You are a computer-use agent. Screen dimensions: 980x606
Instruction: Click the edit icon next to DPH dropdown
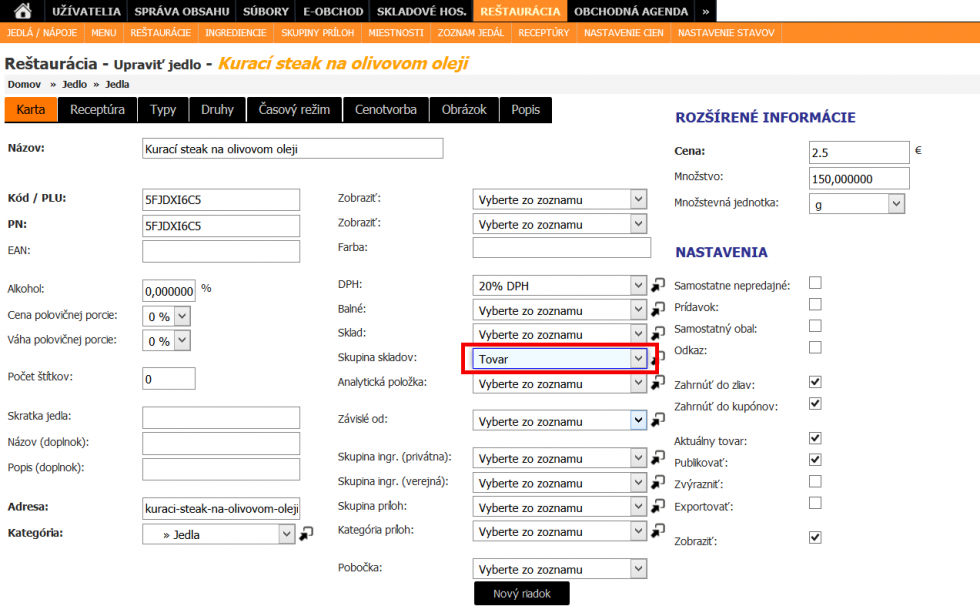point(658,286)
